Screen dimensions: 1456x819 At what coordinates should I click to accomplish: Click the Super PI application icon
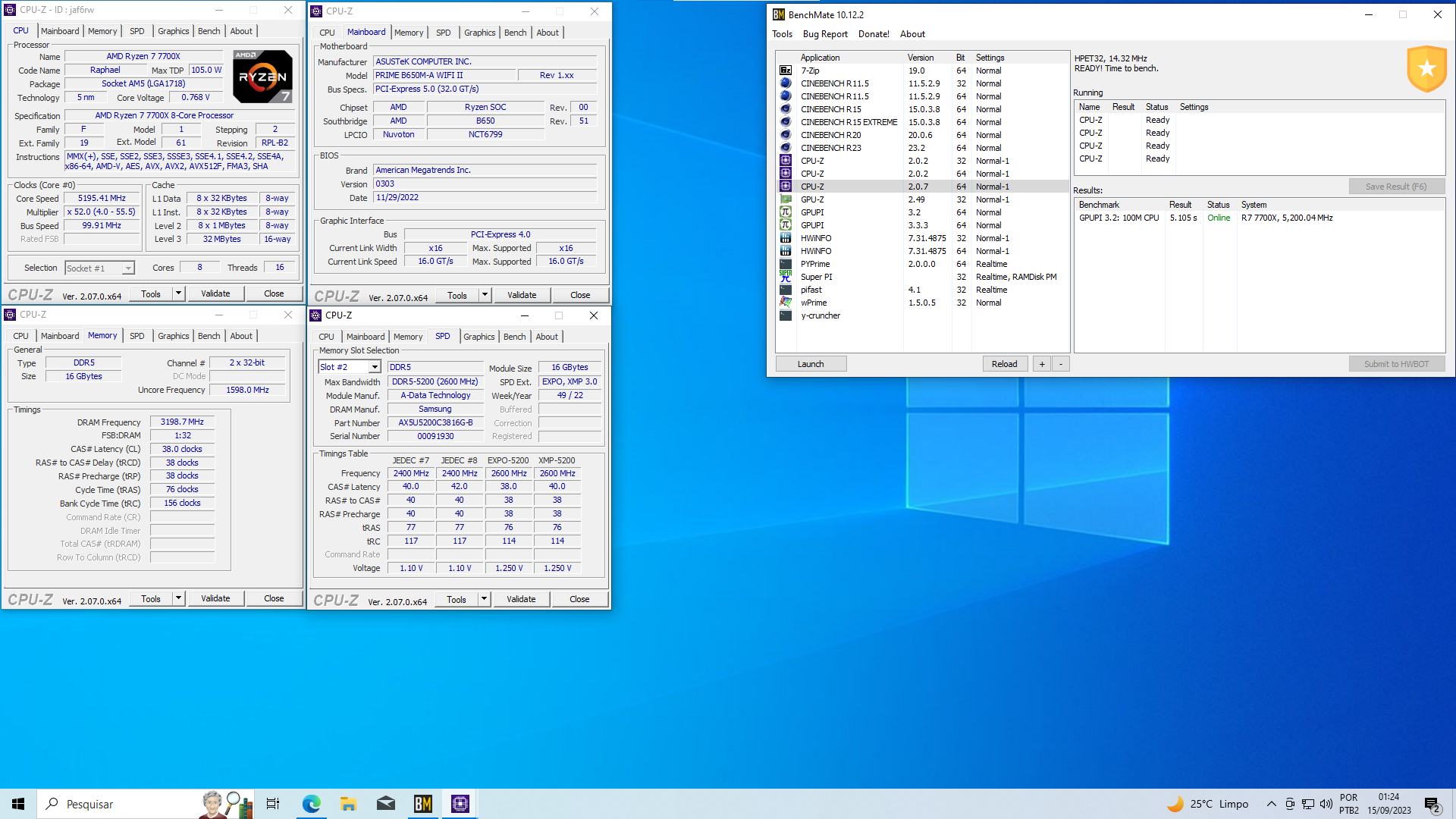point(786,277)
